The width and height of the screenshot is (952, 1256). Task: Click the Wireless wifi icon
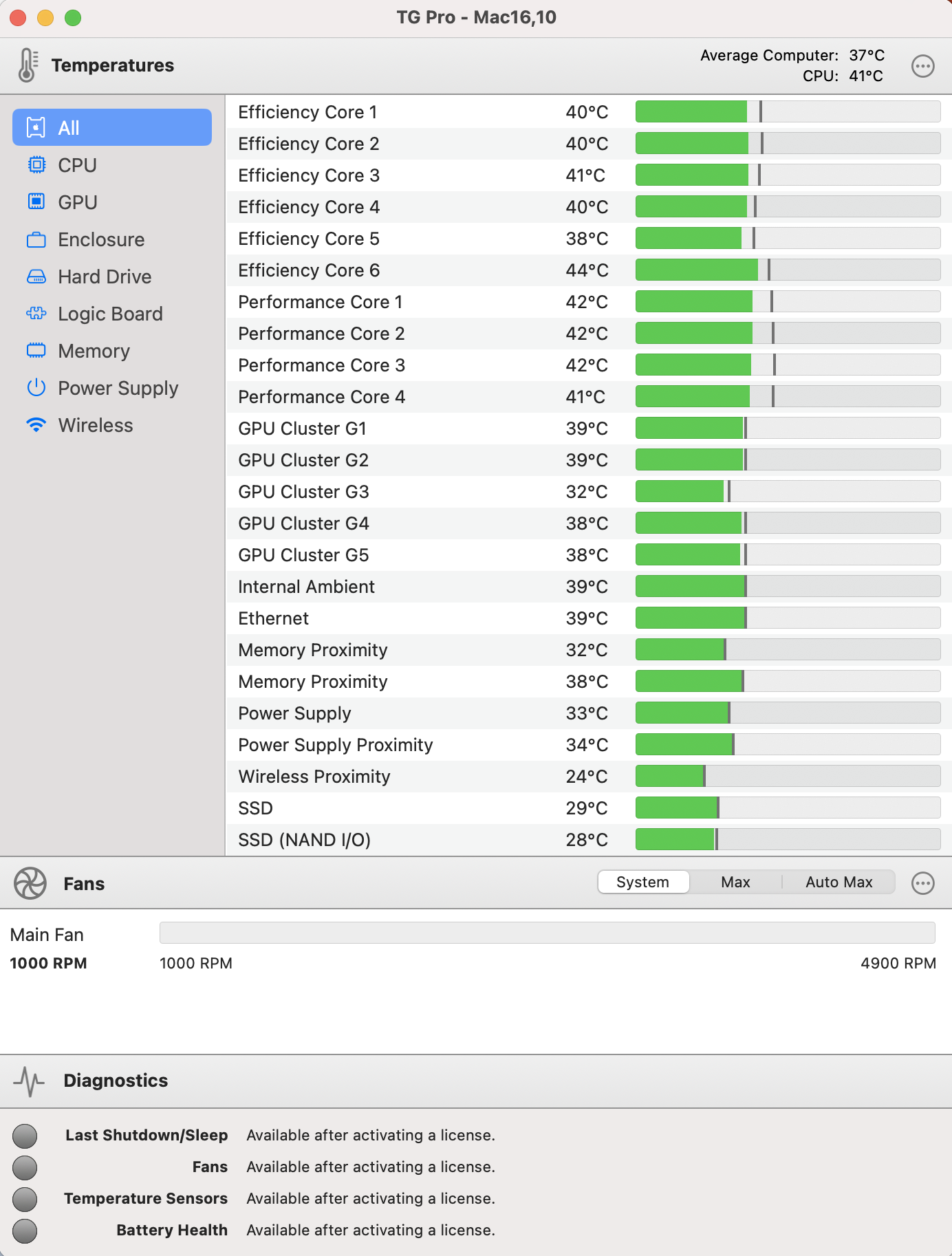point(36,425)
